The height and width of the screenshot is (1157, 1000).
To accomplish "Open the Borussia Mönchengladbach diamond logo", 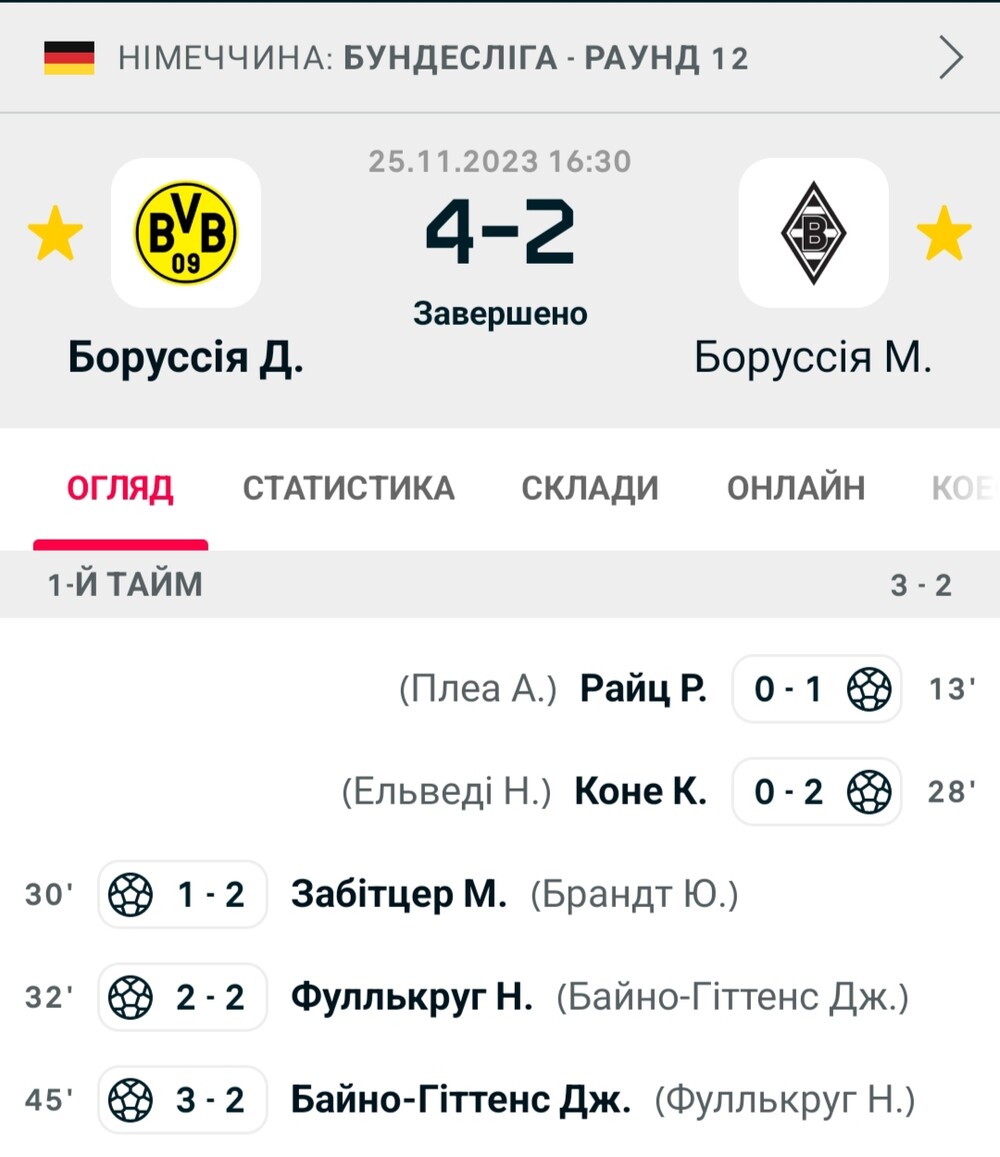I will pos(813,232).
